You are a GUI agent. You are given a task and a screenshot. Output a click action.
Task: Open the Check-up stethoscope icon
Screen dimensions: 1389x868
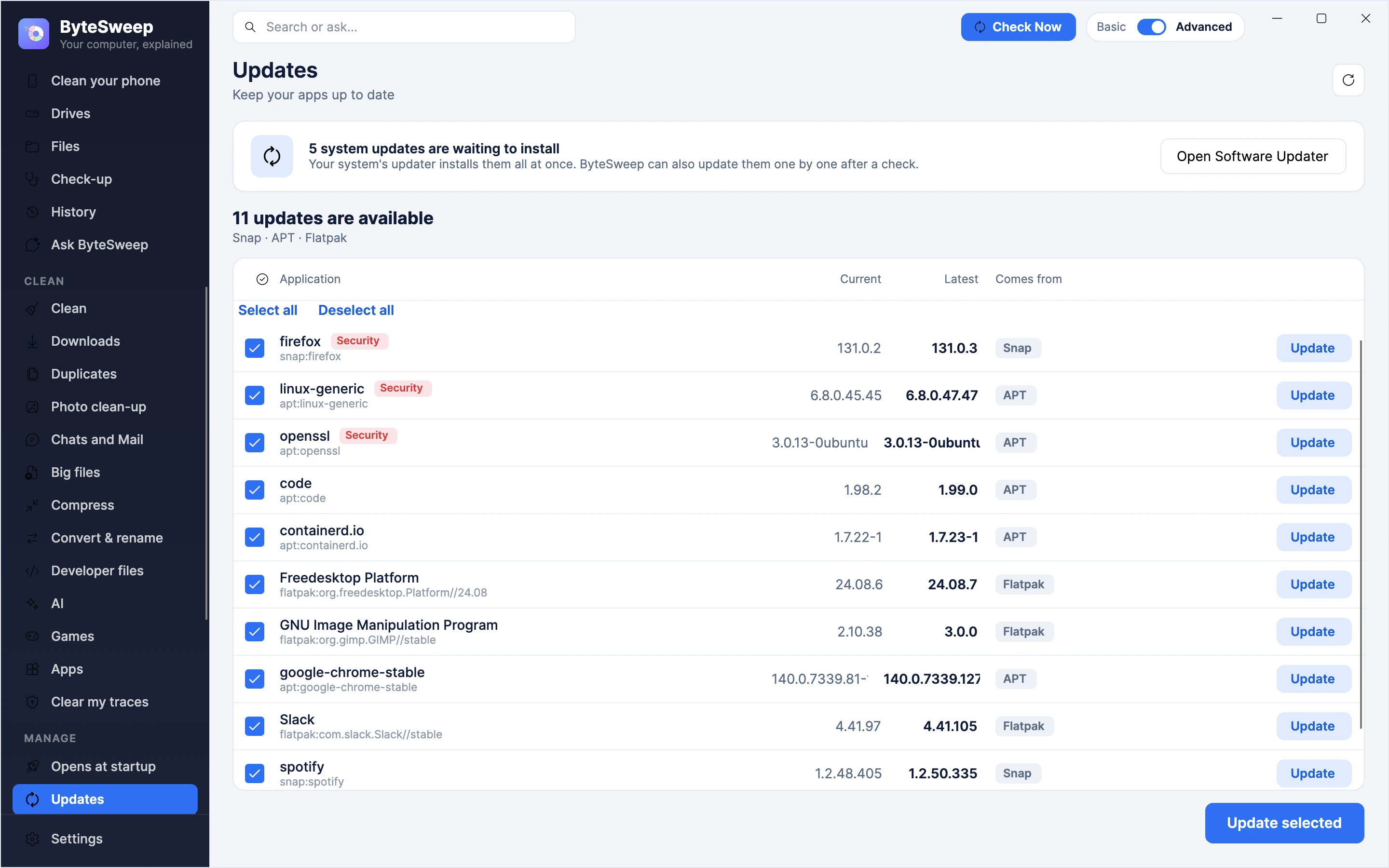33,179
